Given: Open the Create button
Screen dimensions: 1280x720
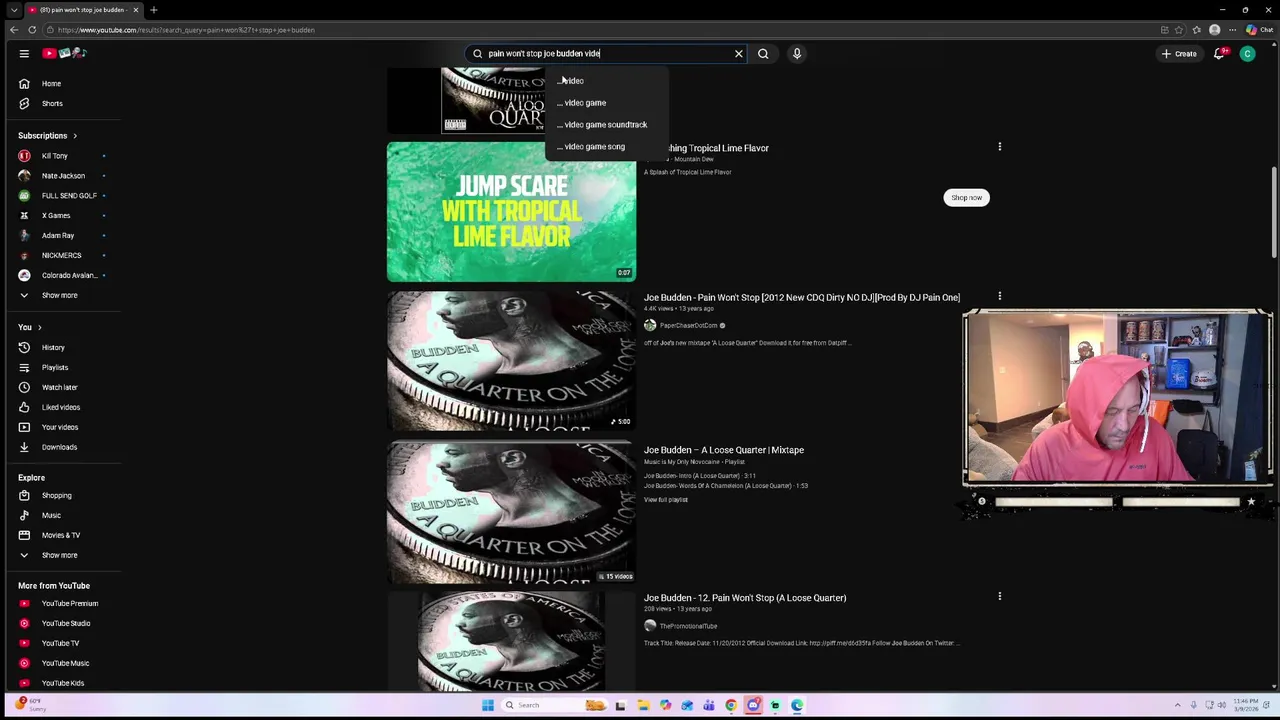Looking at the screenshot, I should point(1179,54).
